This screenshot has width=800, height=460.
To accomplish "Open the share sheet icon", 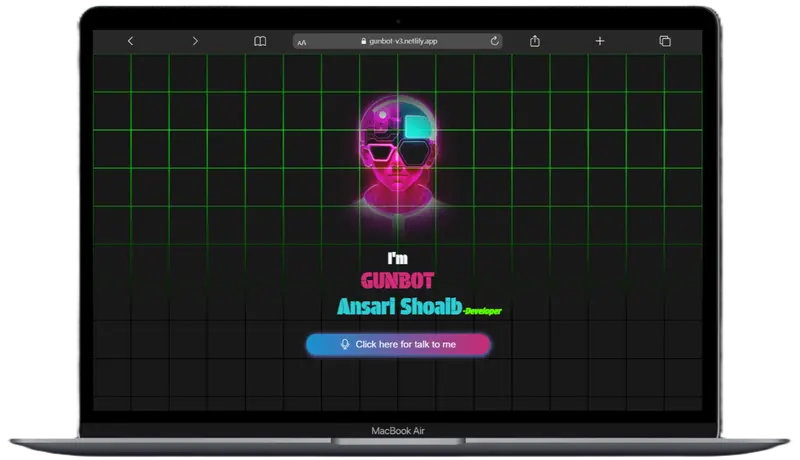I will [x=535, y=41].
